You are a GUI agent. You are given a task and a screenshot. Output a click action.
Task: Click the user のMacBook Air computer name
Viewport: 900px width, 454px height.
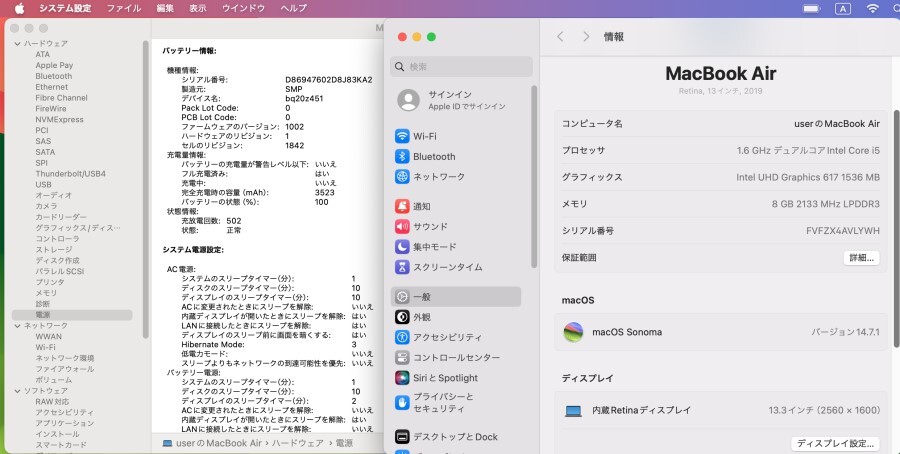tap(837, 123)
